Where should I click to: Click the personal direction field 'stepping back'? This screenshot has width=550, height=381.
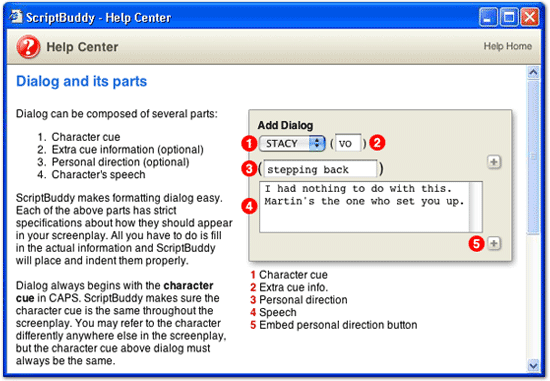point(320,169)
